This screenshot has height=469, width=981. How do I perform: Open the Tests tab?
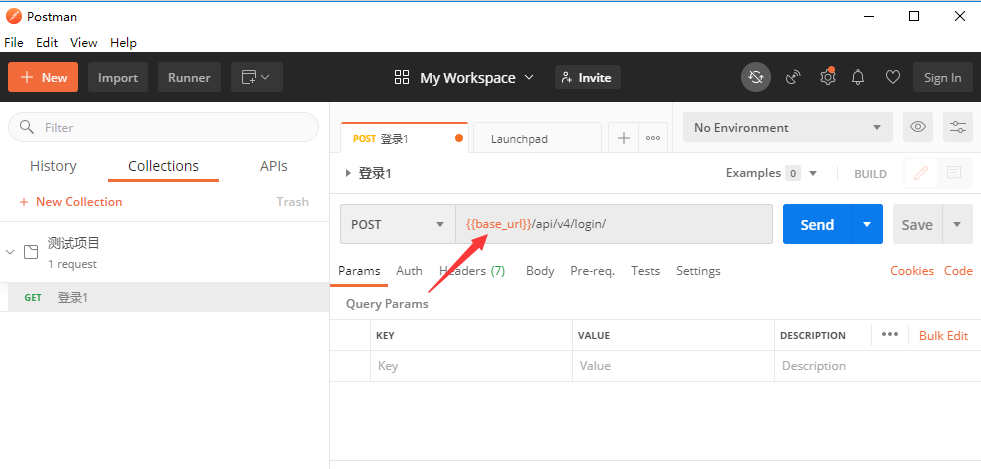646,271
